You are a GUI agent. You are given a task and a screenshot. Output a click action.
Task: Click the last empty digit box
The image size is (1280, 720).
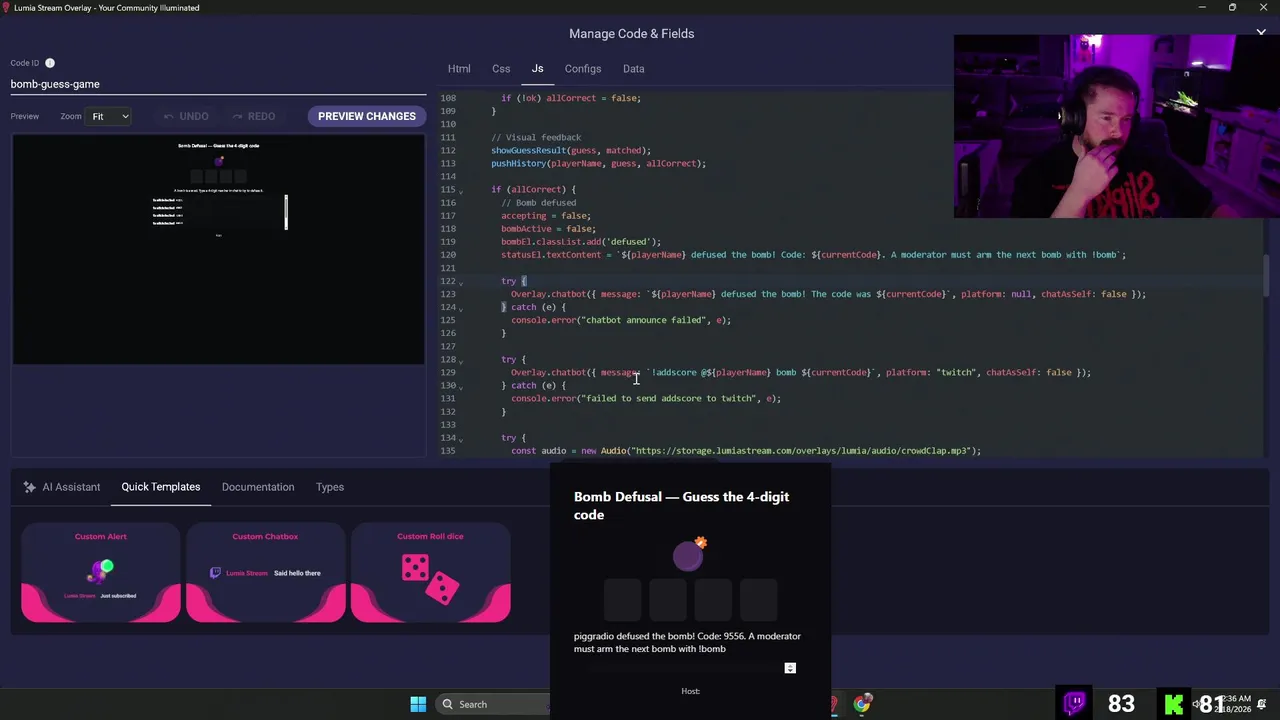click(759, 599)
